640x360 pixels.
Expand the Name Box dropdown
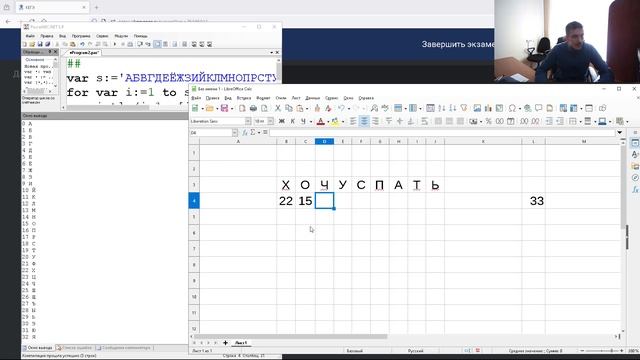click(235, 133)
